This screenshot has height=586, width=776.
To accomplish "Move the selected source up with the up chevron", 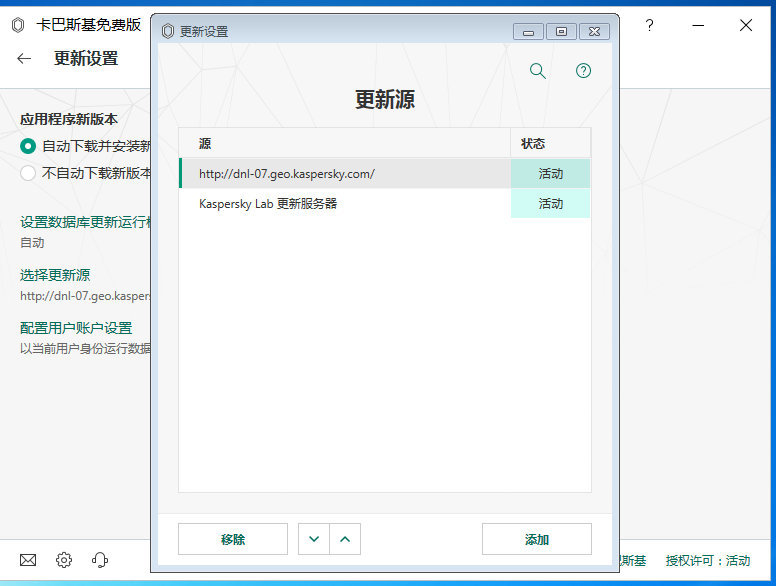I will (x=345, y=539).
